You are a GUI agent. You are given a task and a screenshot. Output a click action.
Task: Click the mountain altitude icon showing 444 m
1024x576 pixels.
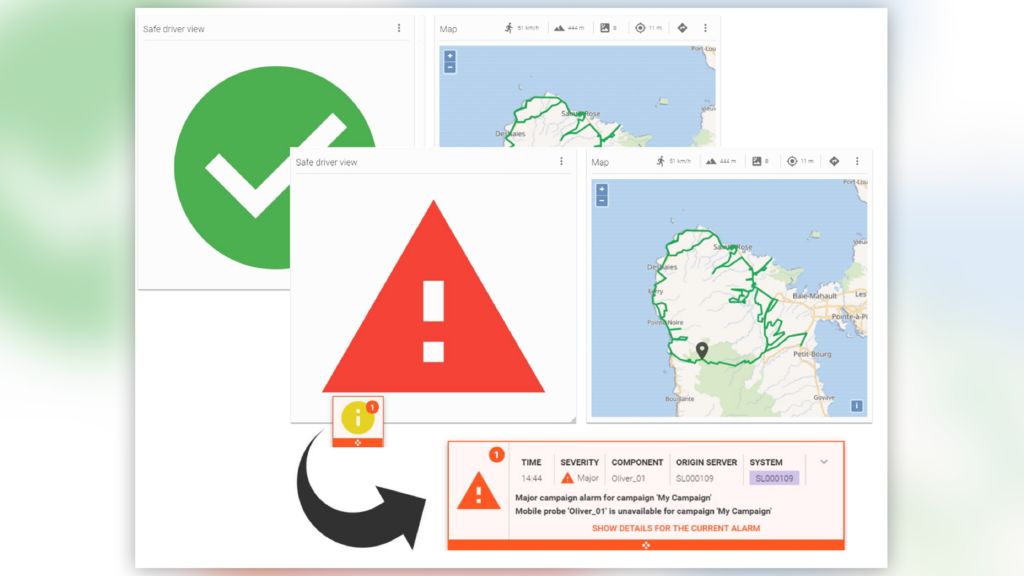(712, 161)
